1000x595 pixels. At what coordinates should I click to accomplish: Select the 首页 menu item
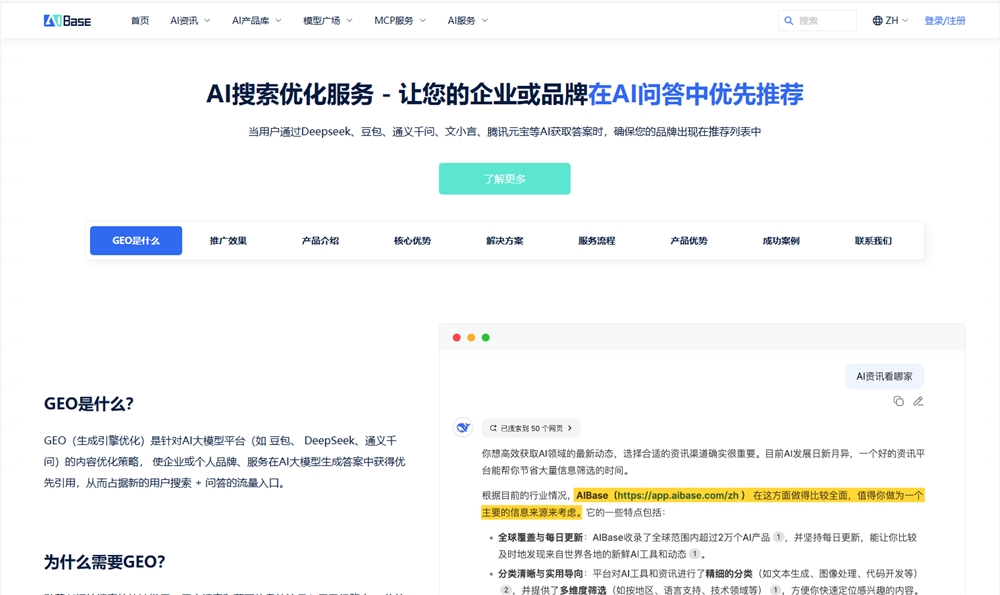point(139,19)
